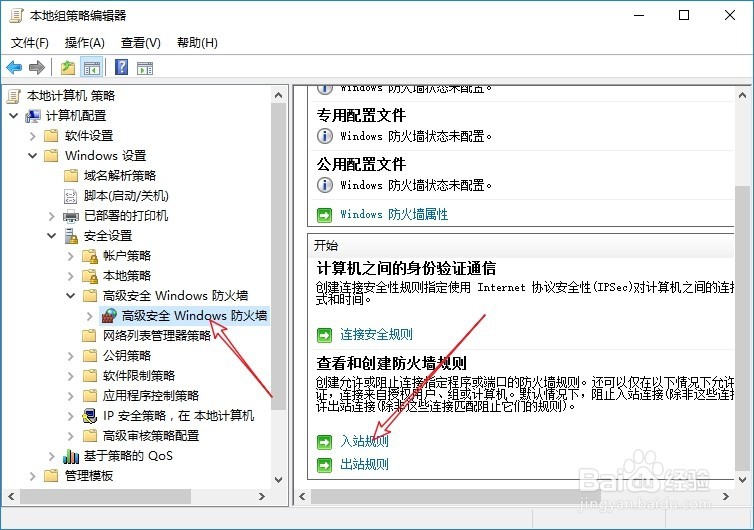
Task: Expand the 软件设置 node
Action: [x=33, y=136]
